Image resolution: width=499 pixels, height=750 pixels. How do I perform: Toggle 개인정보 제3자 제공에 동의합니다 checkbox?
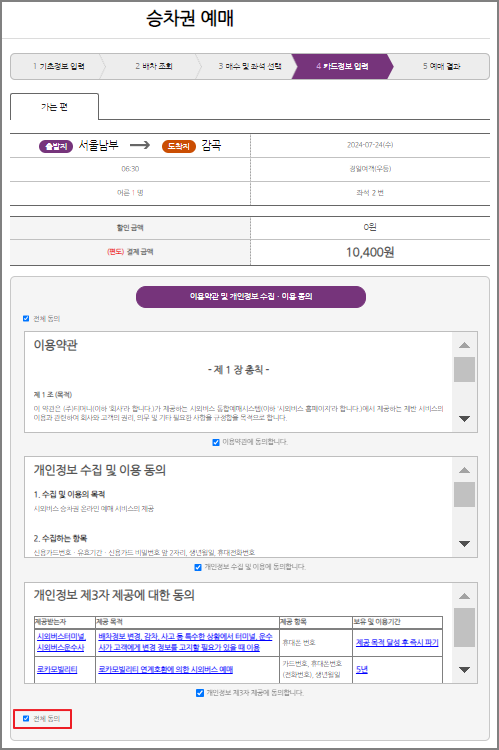pos(200,693)
